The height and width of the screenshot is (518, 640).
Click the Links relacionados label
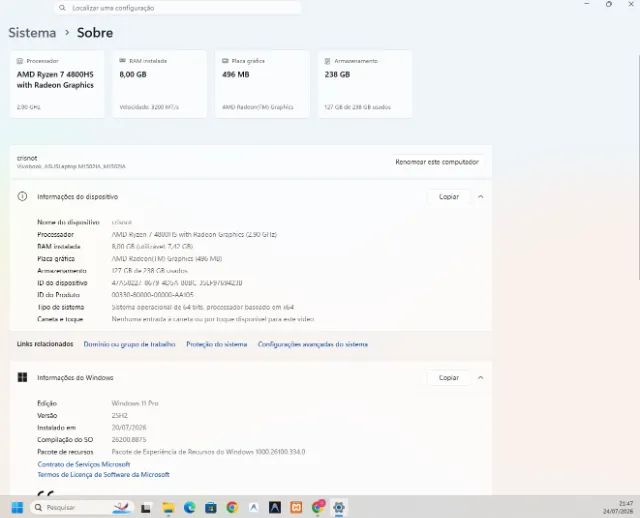45,344
